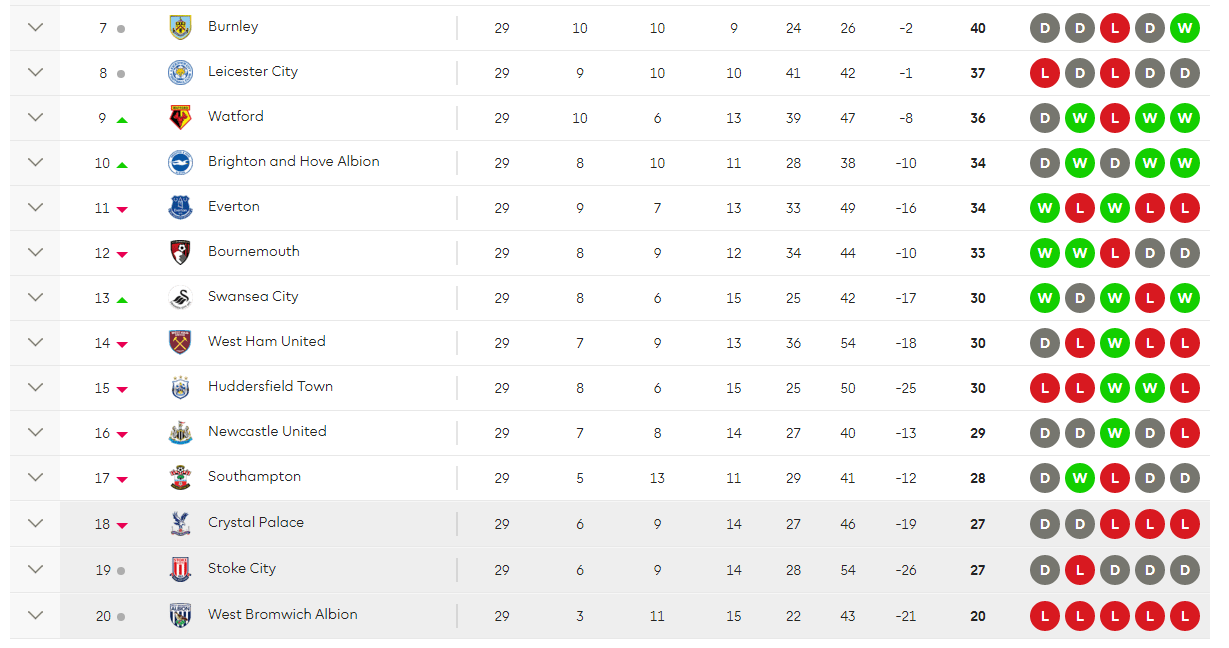Click the Newcastle United club badge

click(180, 433)
